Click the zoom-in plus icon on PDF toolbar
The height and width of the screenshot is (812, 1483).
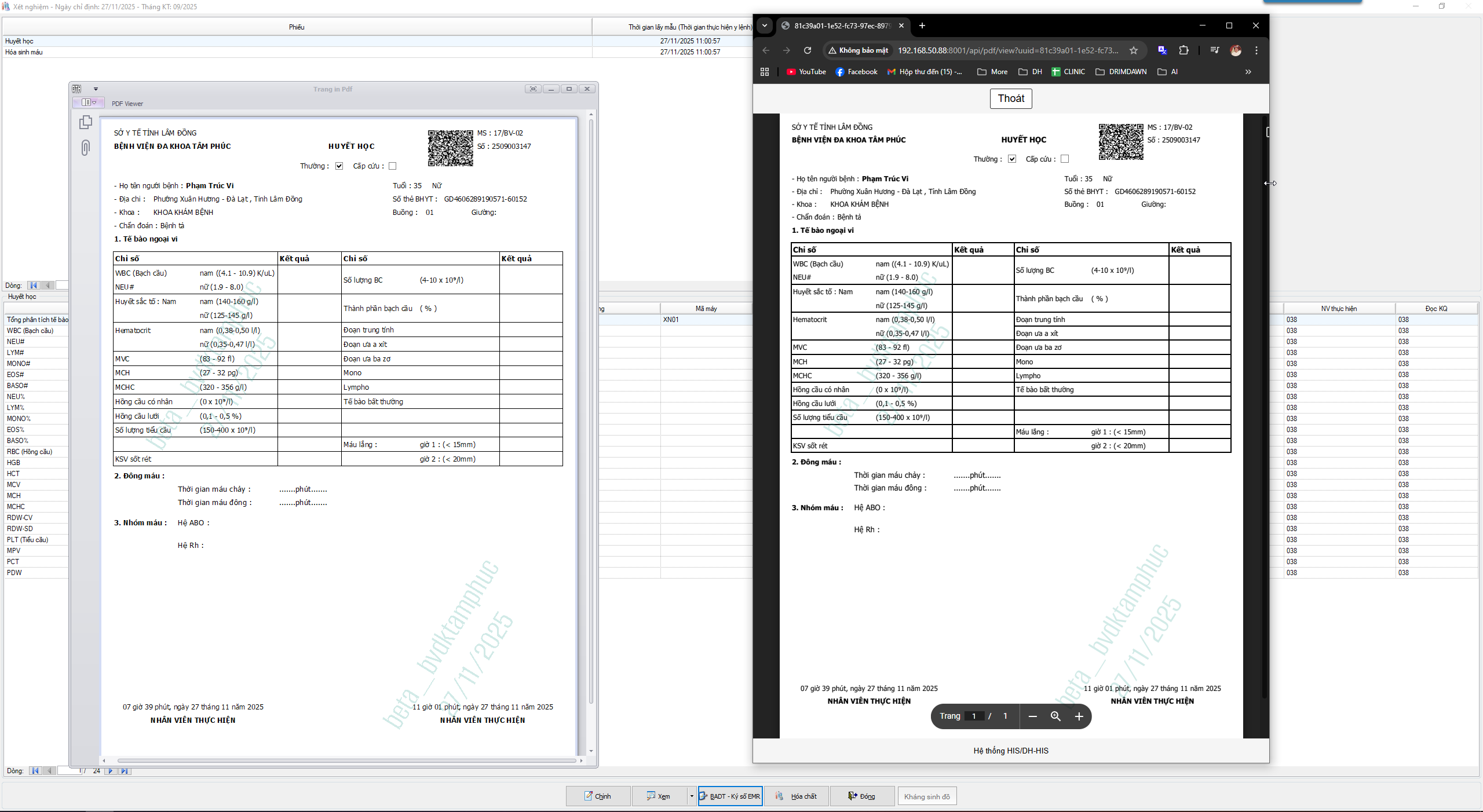tap(1079, 716)
